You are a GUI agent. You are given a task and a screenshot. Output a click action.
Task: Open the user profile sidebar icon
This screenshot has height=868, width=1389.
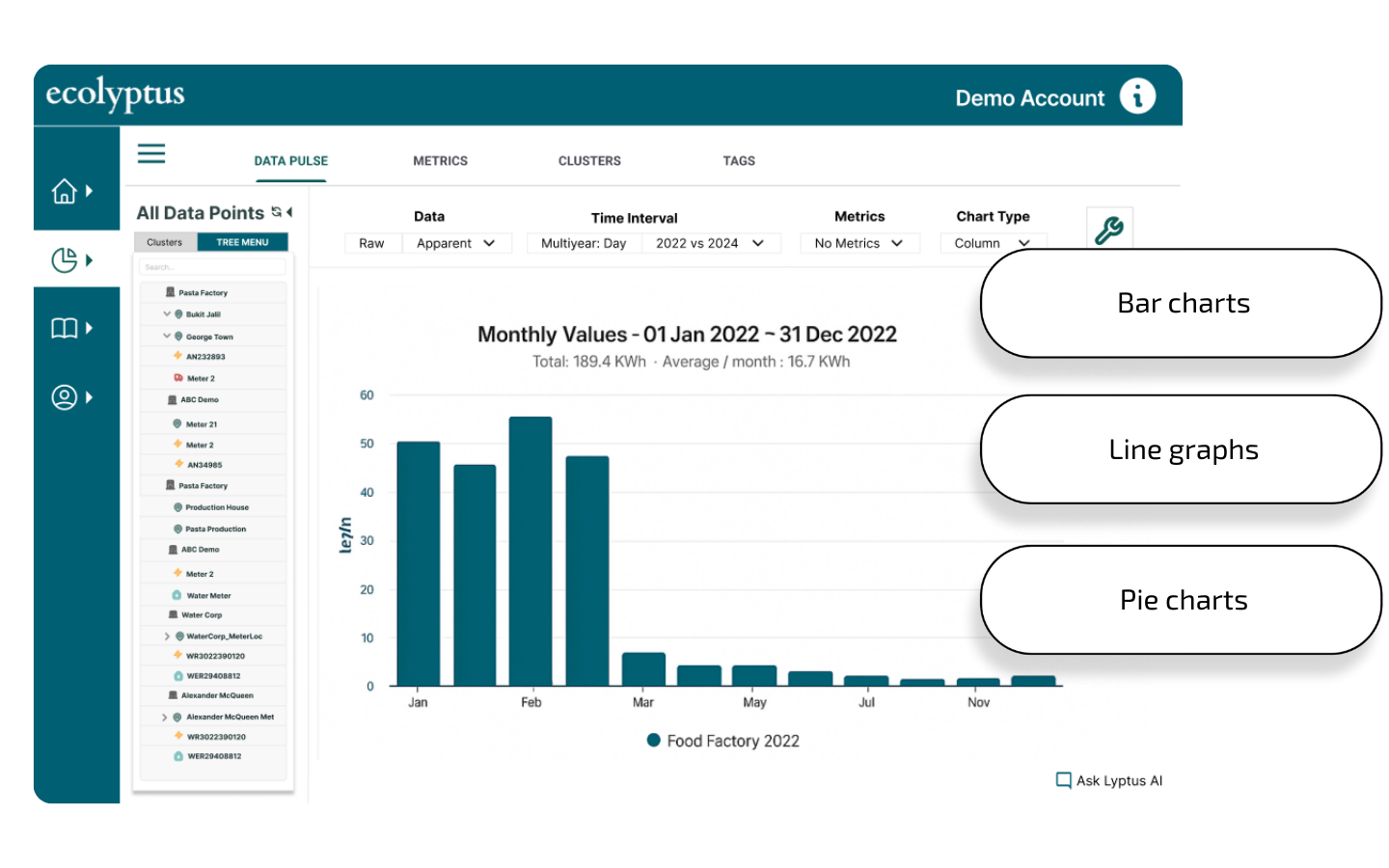[65, 397]
